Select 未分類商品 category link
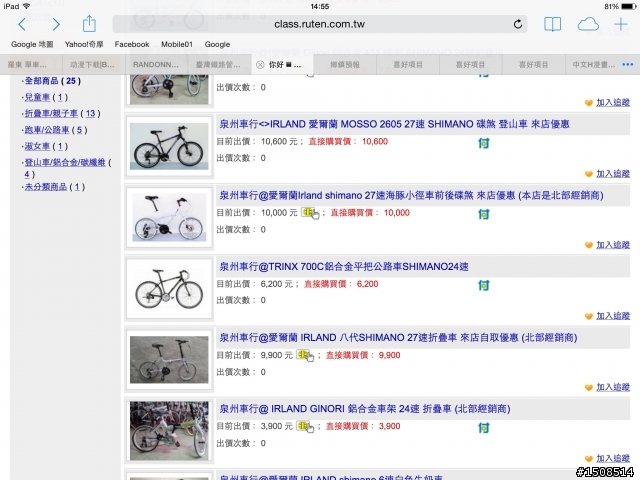Image resolution: width=640 pixels, height=480 pixels. [x=46, y=187]
